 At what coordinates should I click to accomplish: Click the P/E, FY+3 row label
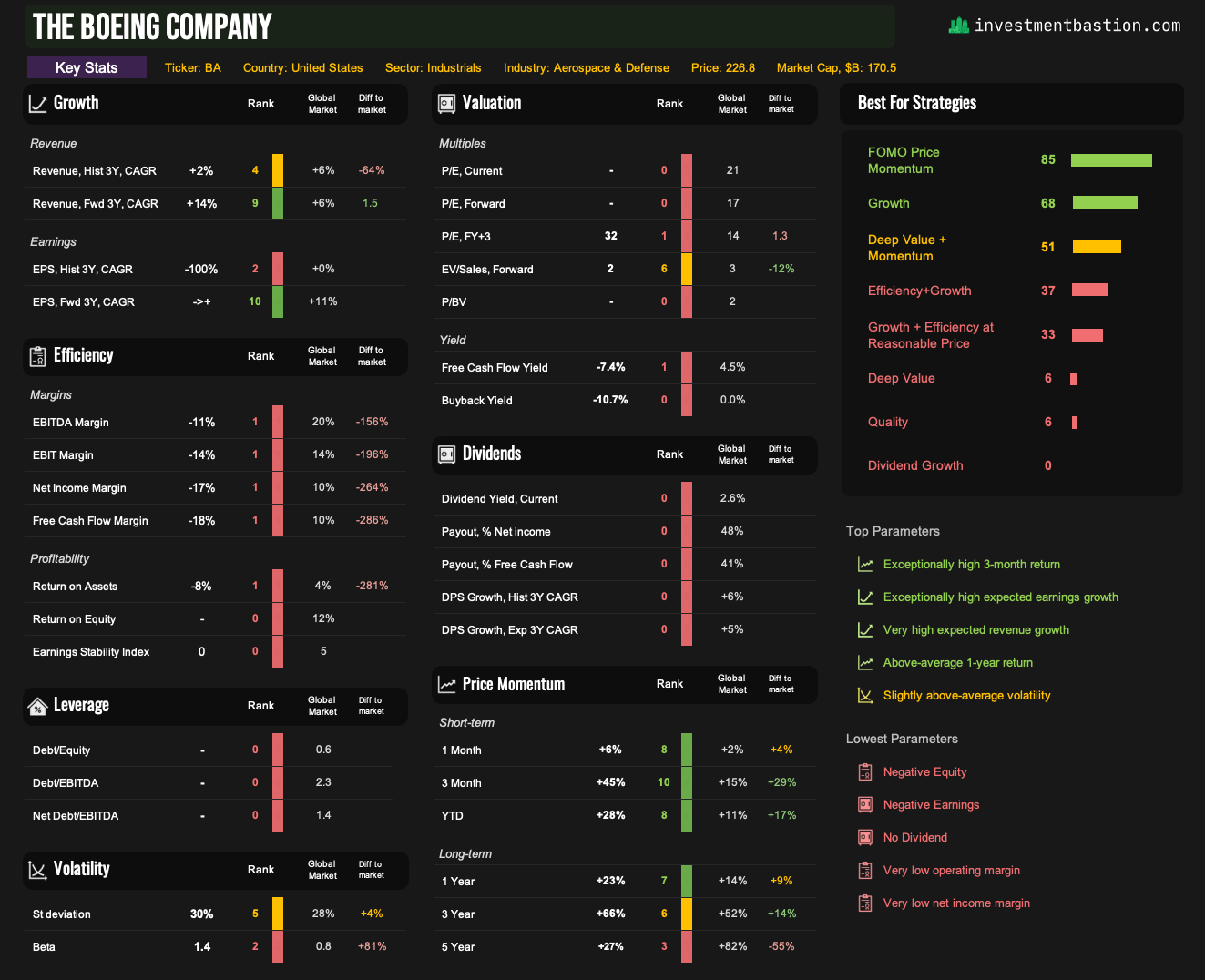pos(466,236)
